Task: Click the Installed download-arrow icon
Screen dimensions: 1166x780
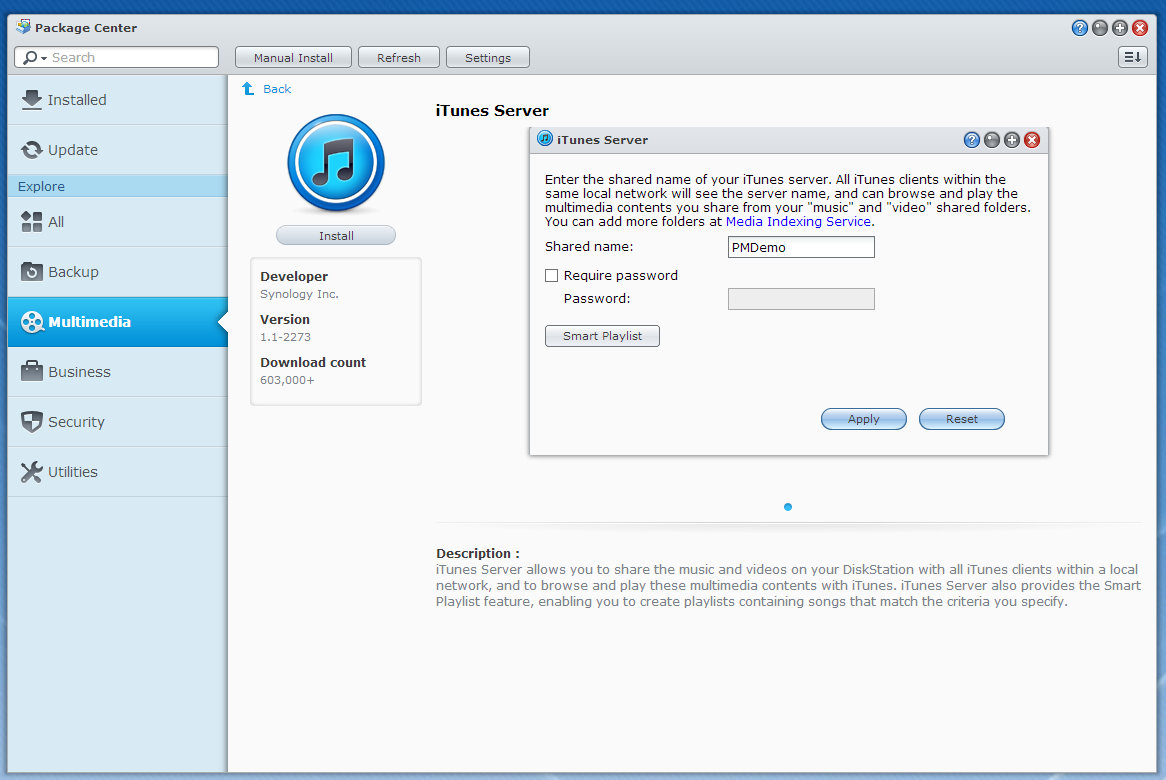Action: pyautogui.click(x=31, y=100)
